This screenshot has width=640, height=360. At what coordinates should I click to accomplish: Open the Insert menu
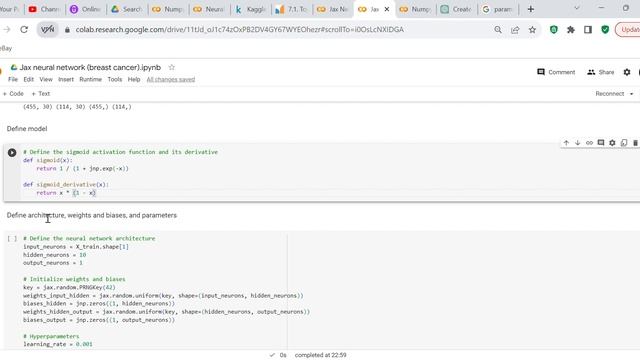coord(66,79)
